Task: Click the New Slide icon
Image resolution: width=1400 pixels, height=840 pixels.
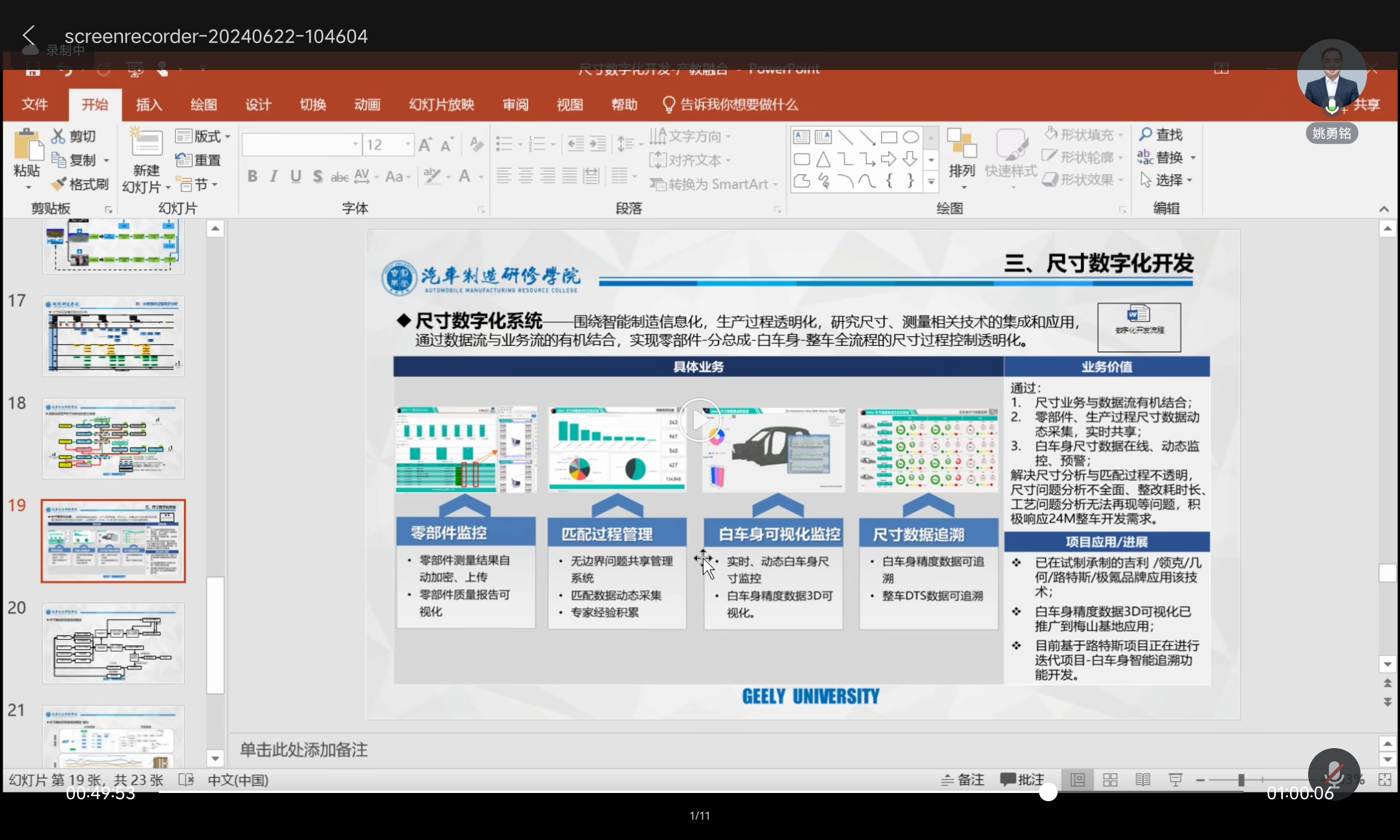Action: click(x=146, y=143)
